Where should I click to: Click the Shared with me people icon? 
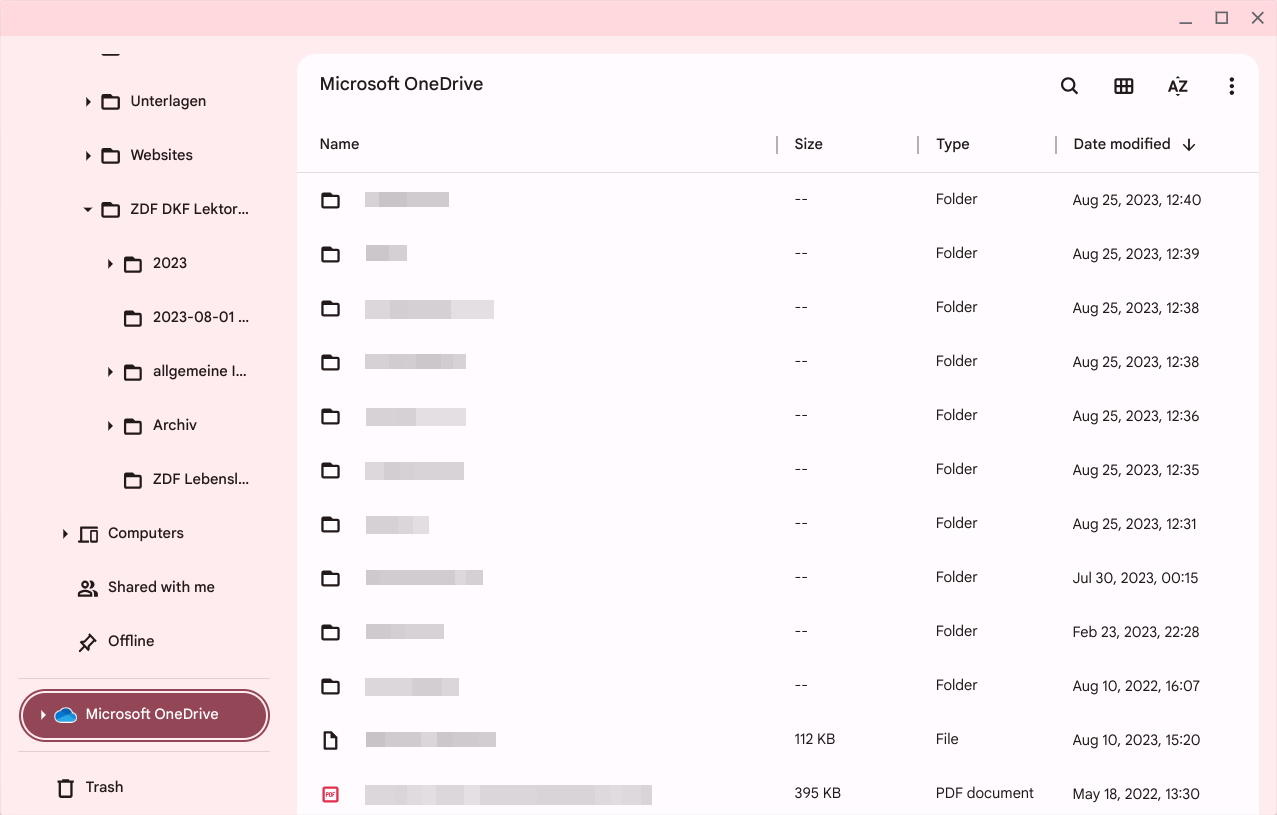pos(87,587)
